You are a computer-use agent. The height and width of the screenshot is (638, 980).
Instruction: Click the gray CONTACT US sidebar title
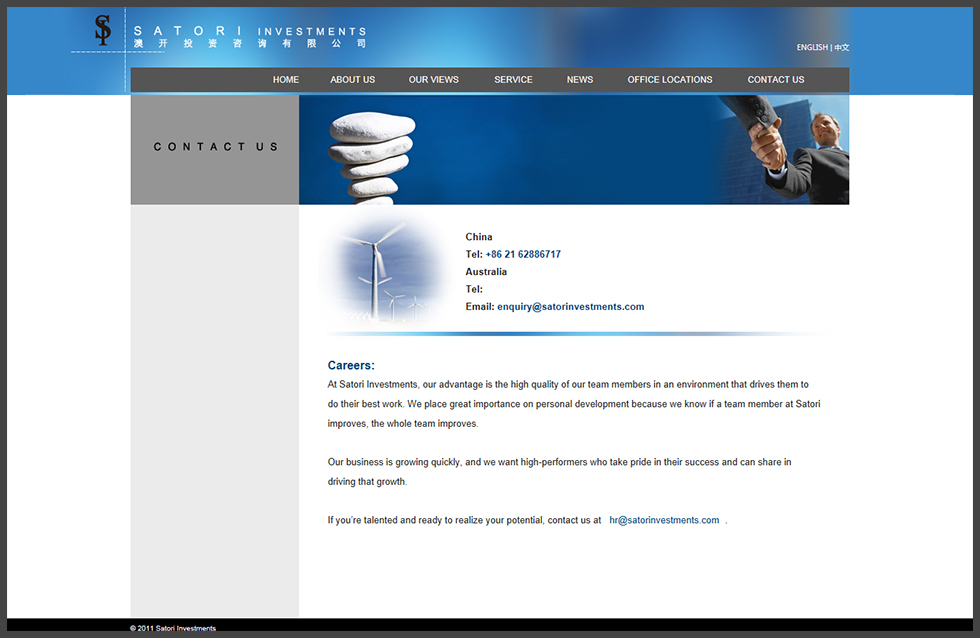coord(215,147)
